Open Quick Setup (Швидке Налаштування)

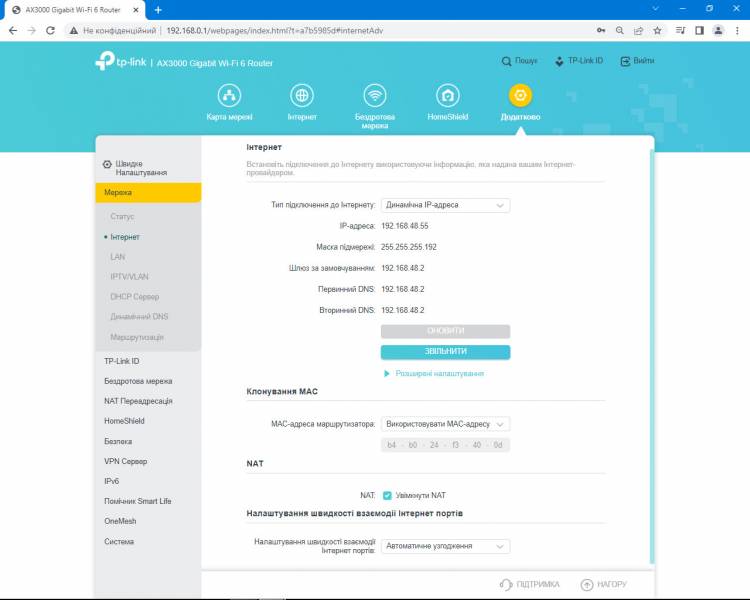click(x=135, y=168)
